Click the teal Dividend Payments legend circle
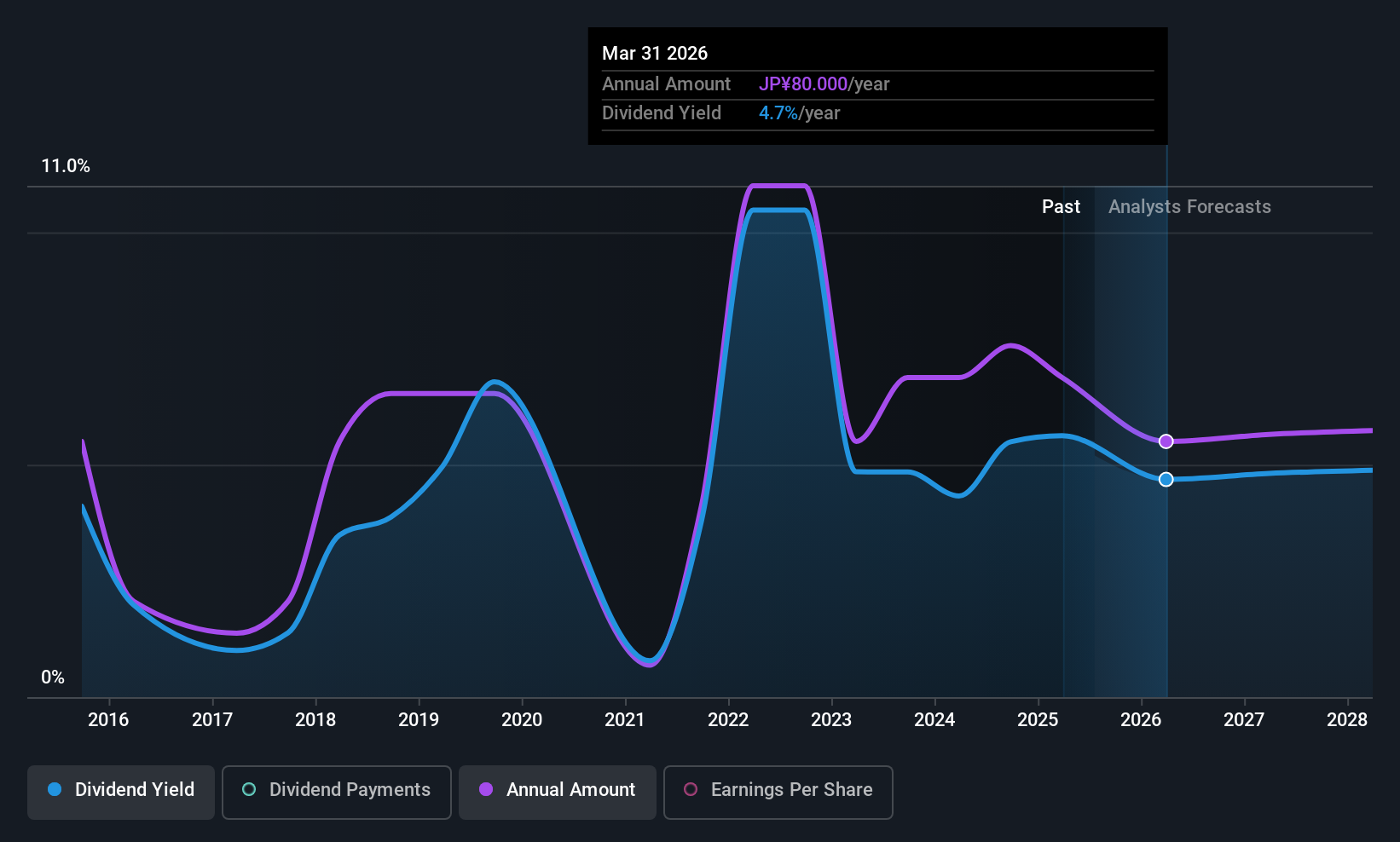 point(249,789)
